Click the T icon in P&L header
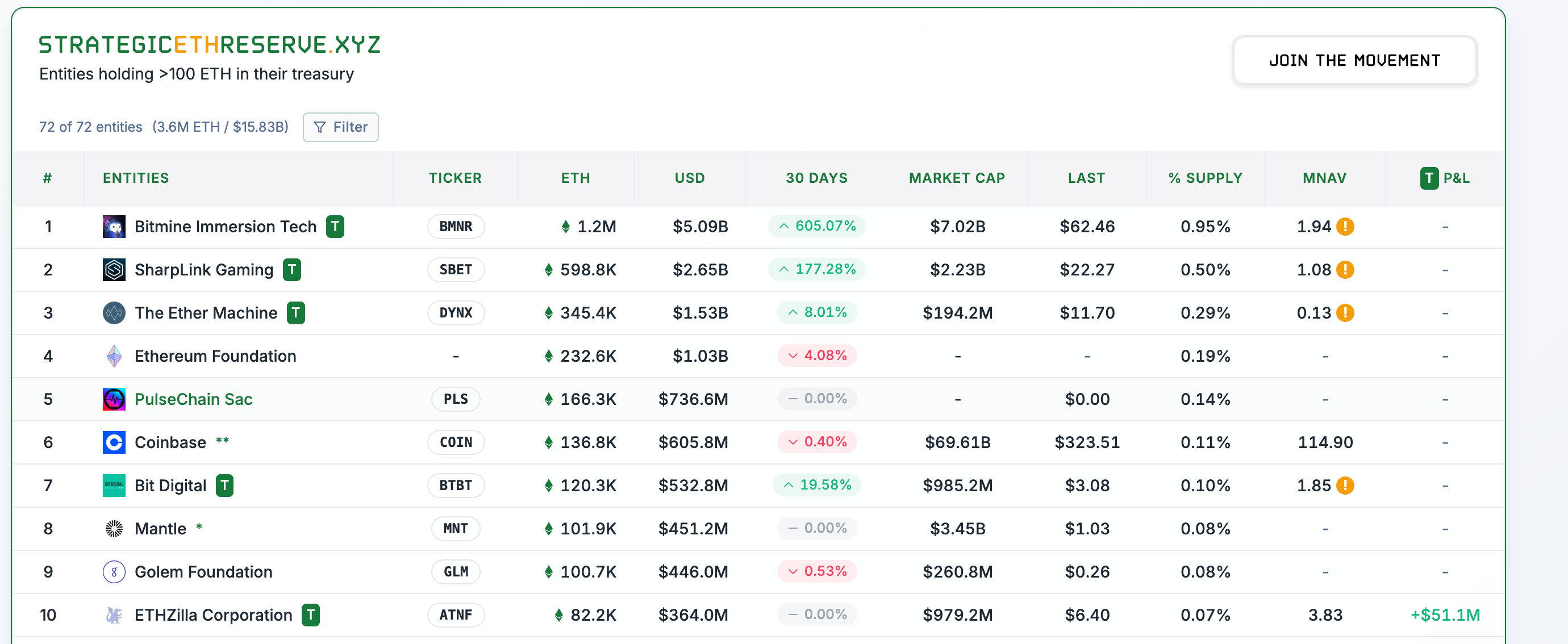1568x644 pixels. point(1429,178)
